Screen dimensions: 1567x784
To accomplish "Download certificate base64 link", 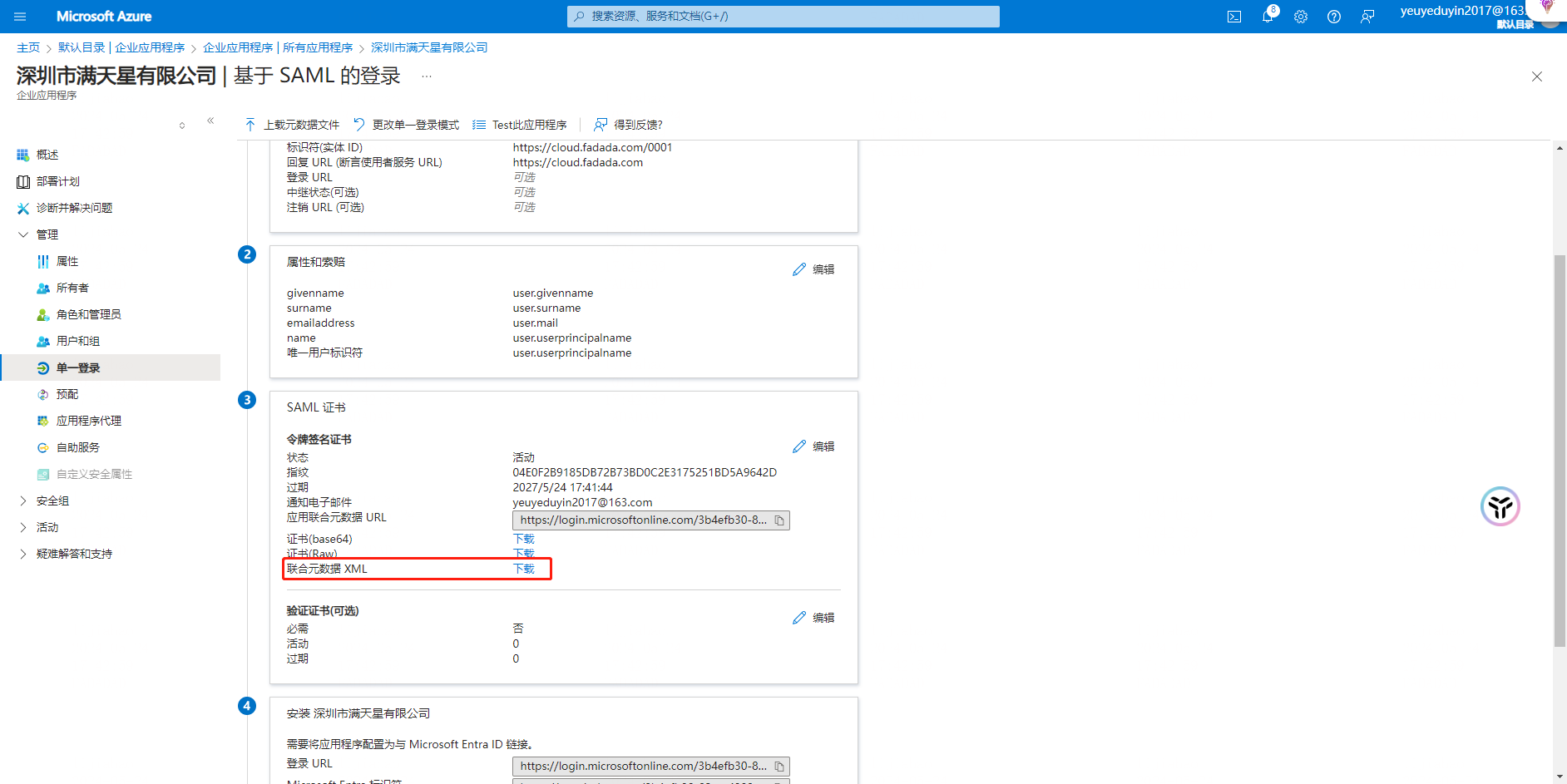I will (x=524, y=539).
